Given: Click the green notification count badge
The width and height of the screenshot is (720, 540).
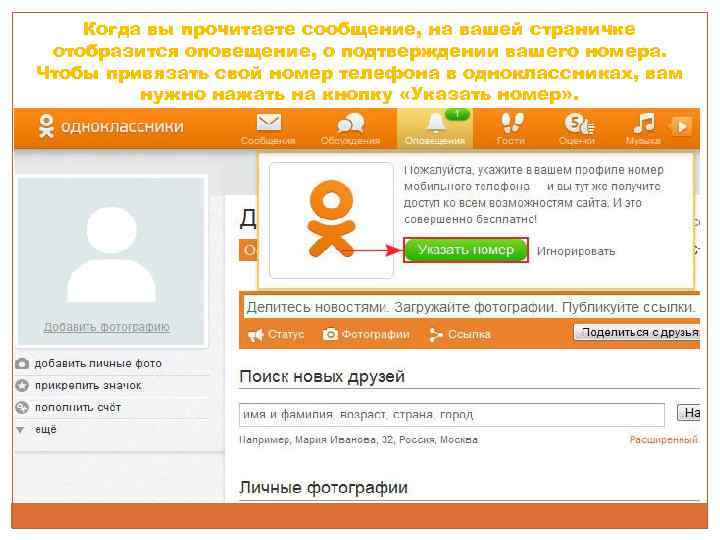Looking at the screenshot, I should pos(457,114).
